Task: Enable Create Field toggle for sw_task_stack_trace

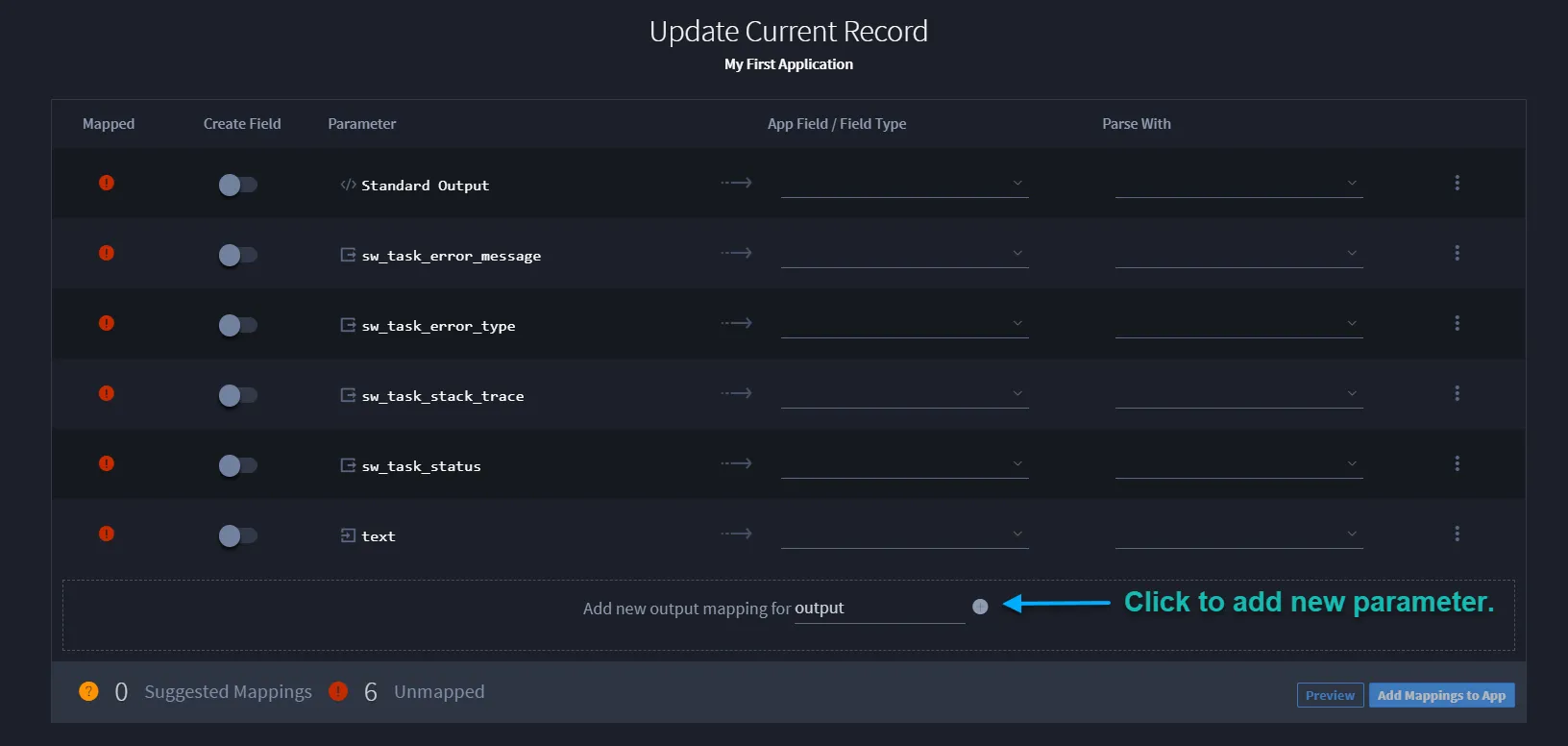Action: [x=237, y=395]
